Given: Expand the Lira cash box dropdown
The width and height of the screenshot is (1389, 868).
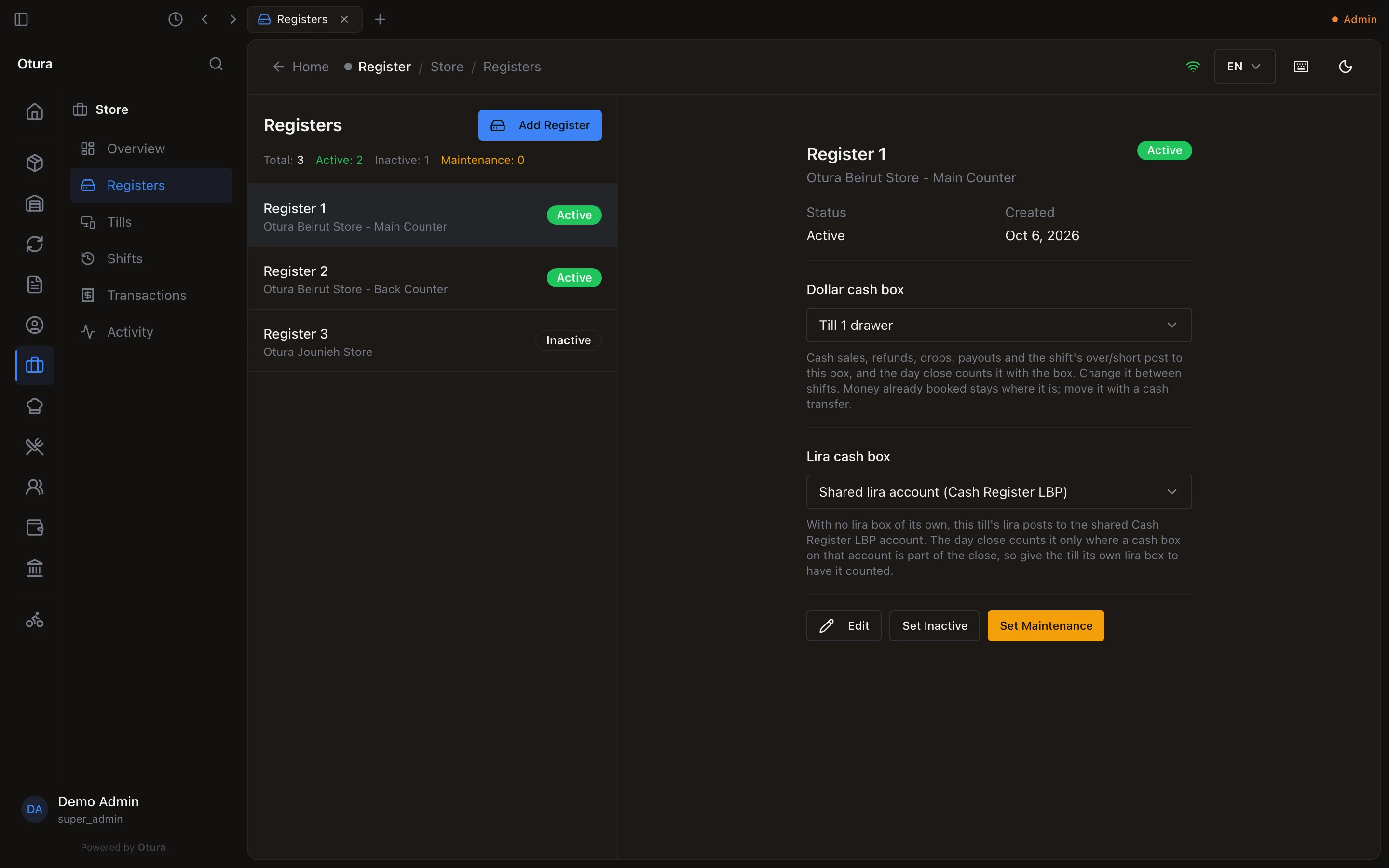Looking at the screenshot, I should 999,492.
